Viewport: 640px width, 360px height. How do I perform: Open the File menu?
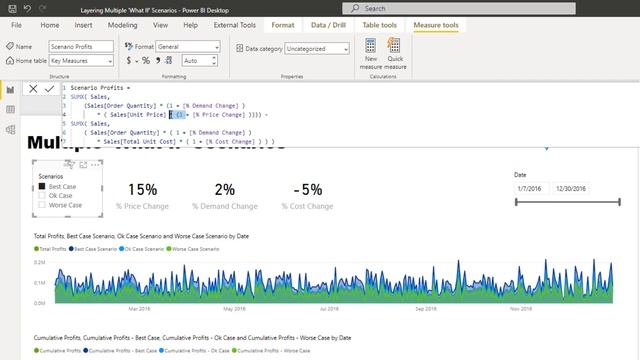click(x=16, y=25)
